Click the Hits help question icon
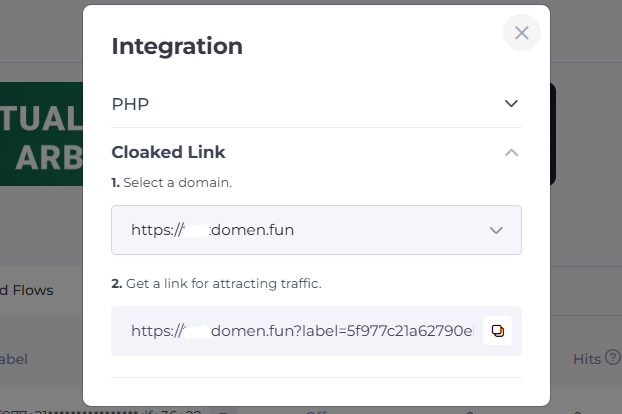622x414 pixels. [x=612, y=358]
